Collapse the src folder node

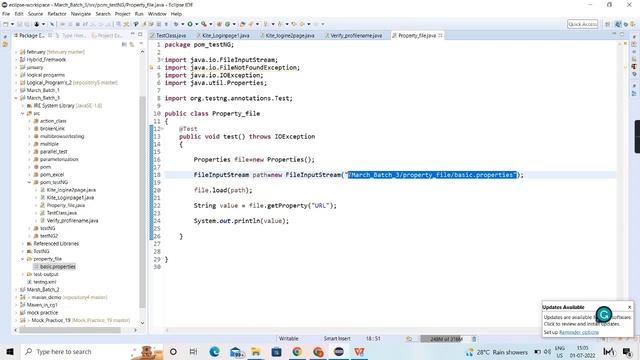point(23,113)
